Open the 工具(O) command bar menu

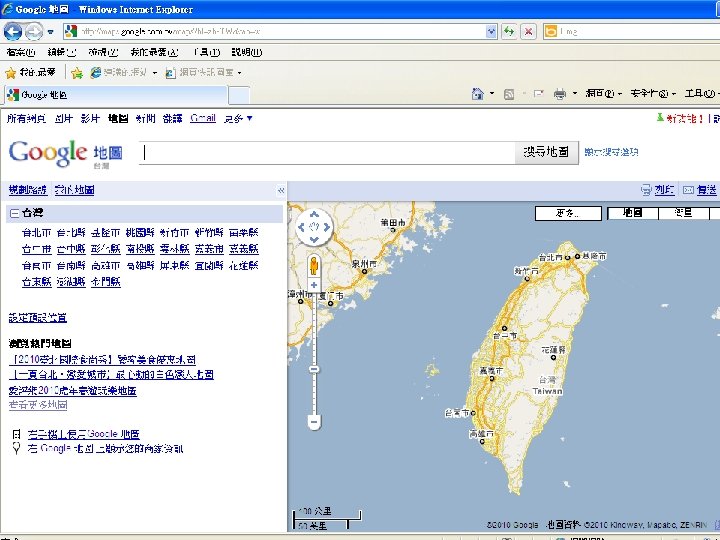(x=701, y=94)
